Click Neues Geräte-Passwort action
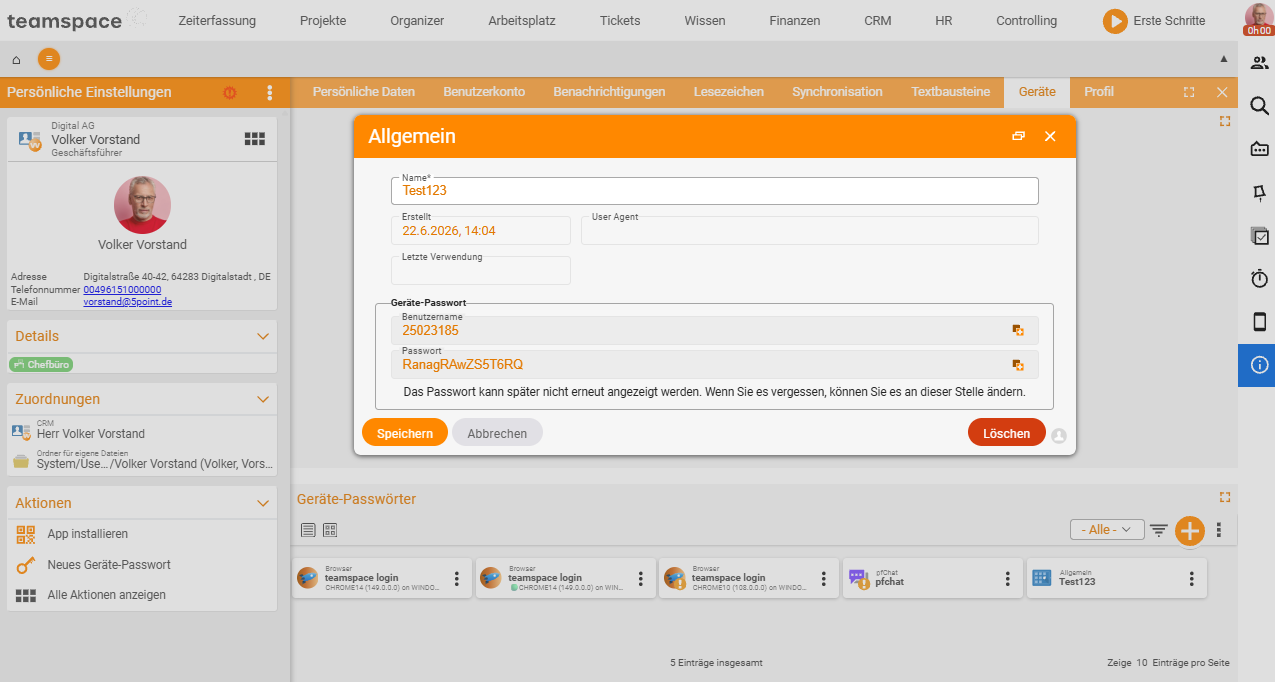Screen dimensions: 1275x682 pos(109,565)
